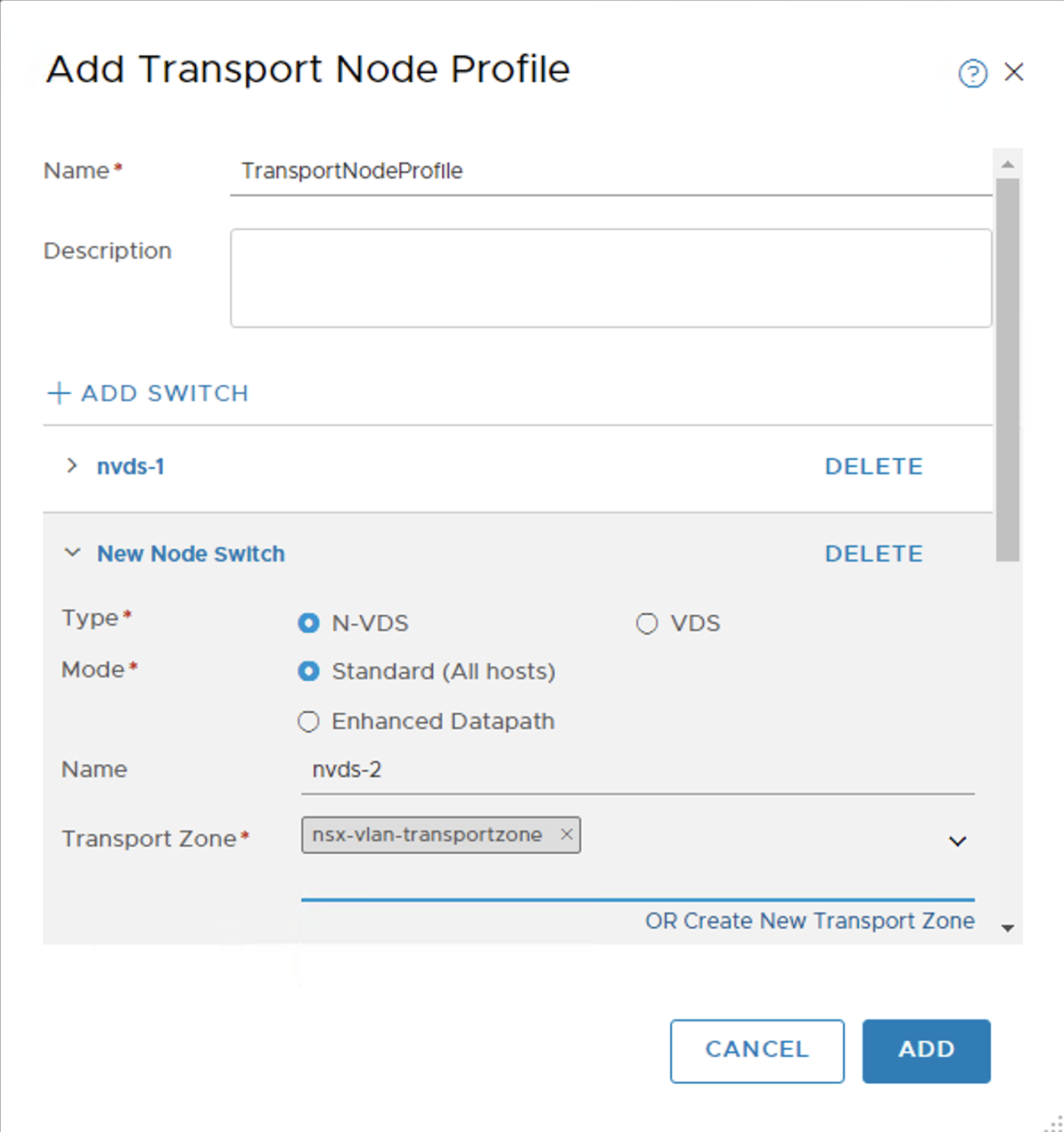Viewport: 1064px width, 1132px height.
Task: Click the plus icon next to ADD SWITCH
Action: (58, 392)
